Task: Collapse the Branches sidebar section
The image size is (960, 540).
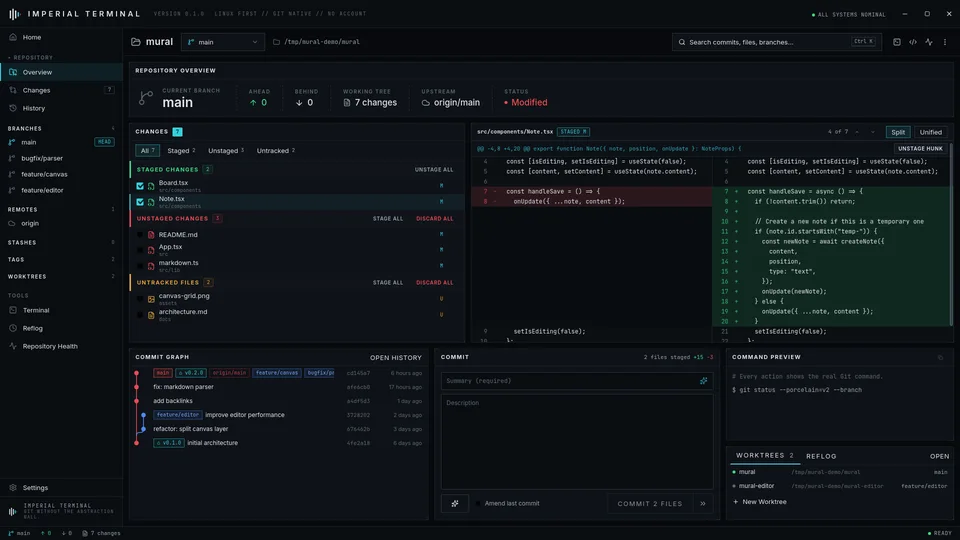Action: pos(61,129)
